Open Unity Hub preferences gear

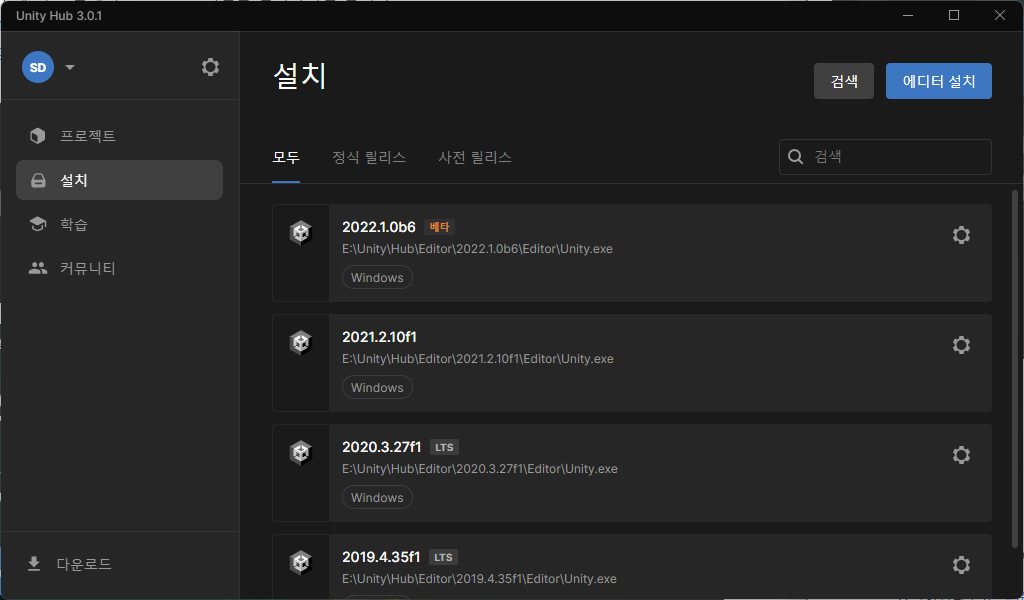point(210,67)
